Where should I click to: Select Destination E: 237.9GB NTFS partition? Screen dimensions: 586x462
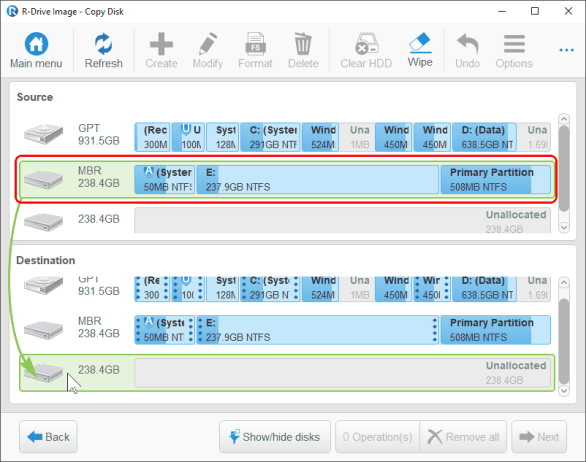[318, 330]
